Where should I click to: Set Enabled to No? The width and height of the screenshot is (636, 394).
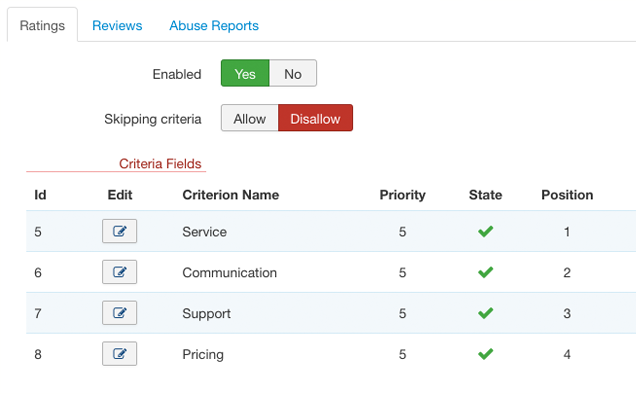[293, 73]
